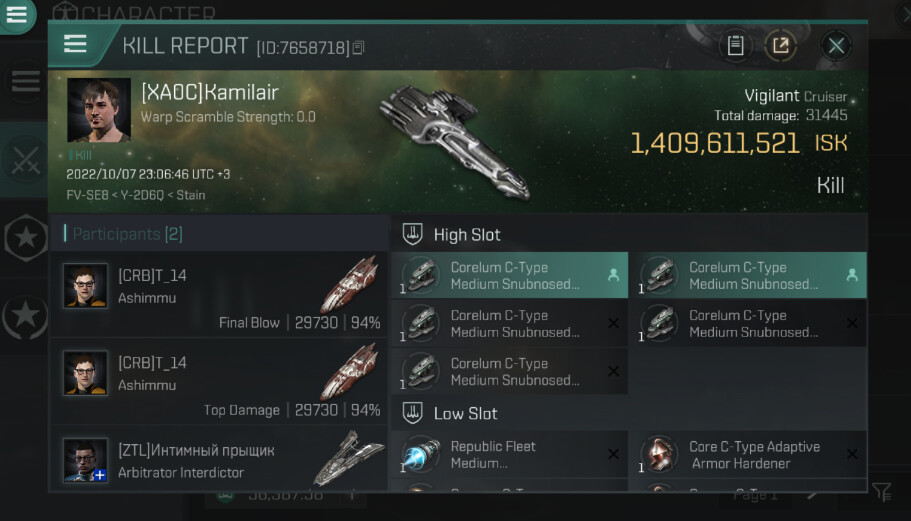Select the Top Damage participant row
The image size is (911, 521).
pyautogui.click(x=220, y=384)
